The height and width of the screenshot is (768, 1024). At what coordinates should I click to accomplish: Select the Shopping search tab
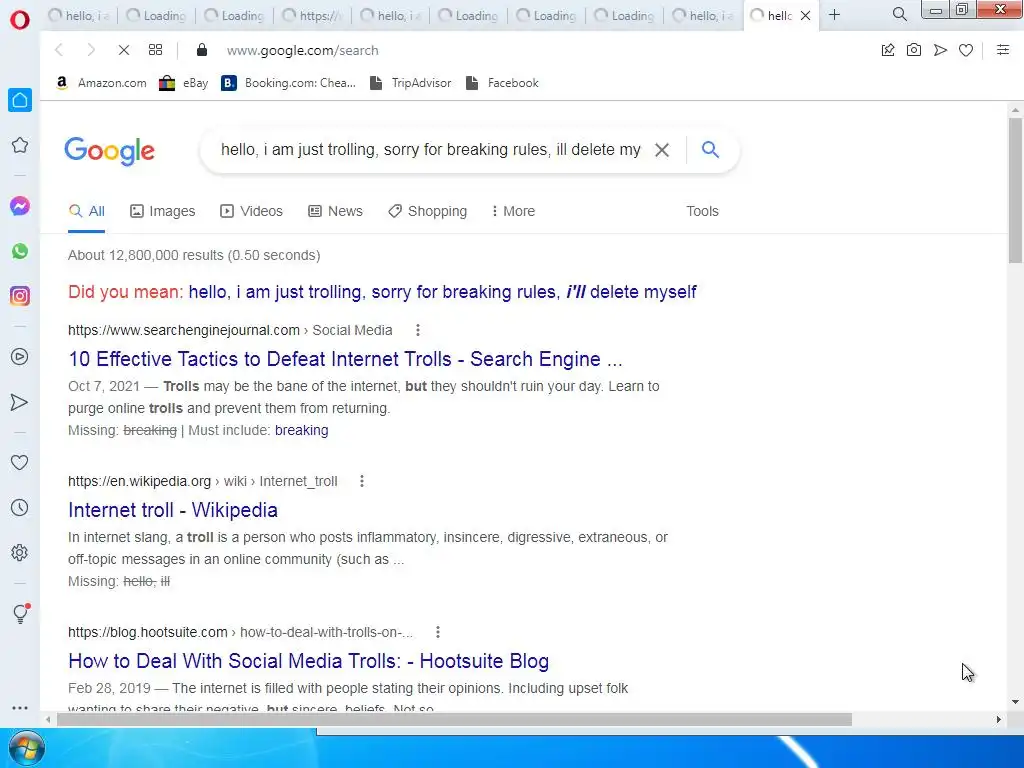428,211
